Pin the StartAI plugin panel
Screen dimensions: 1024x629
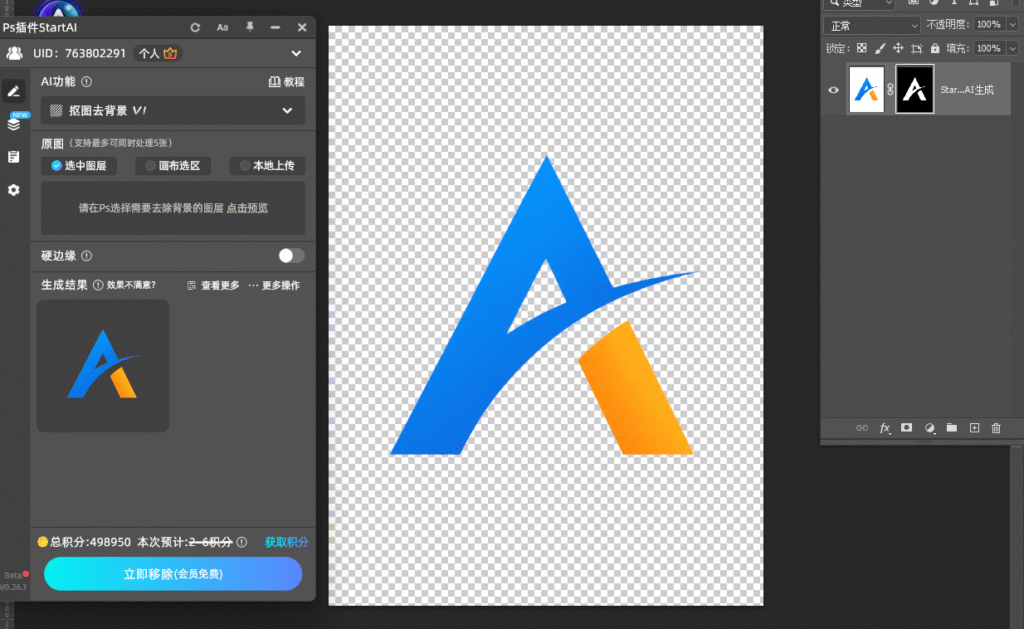[x=249, y=27]
